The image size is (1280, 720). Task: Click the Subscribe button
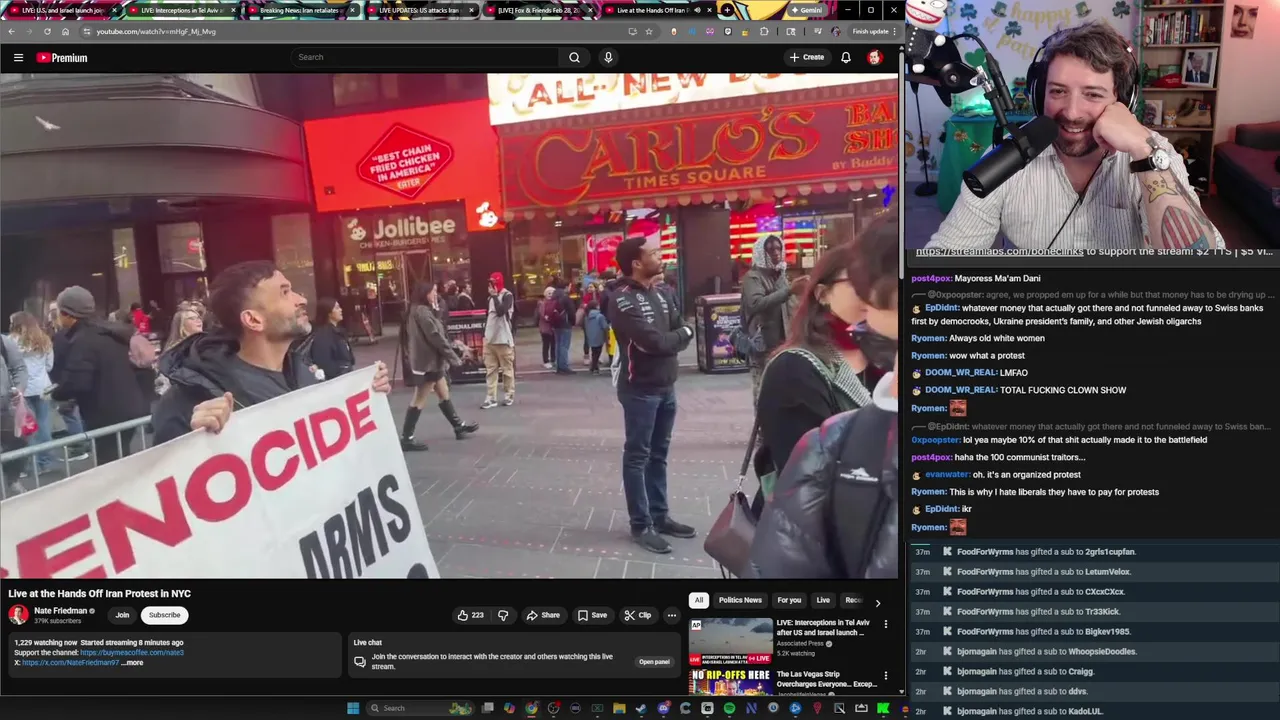[164, 615]
